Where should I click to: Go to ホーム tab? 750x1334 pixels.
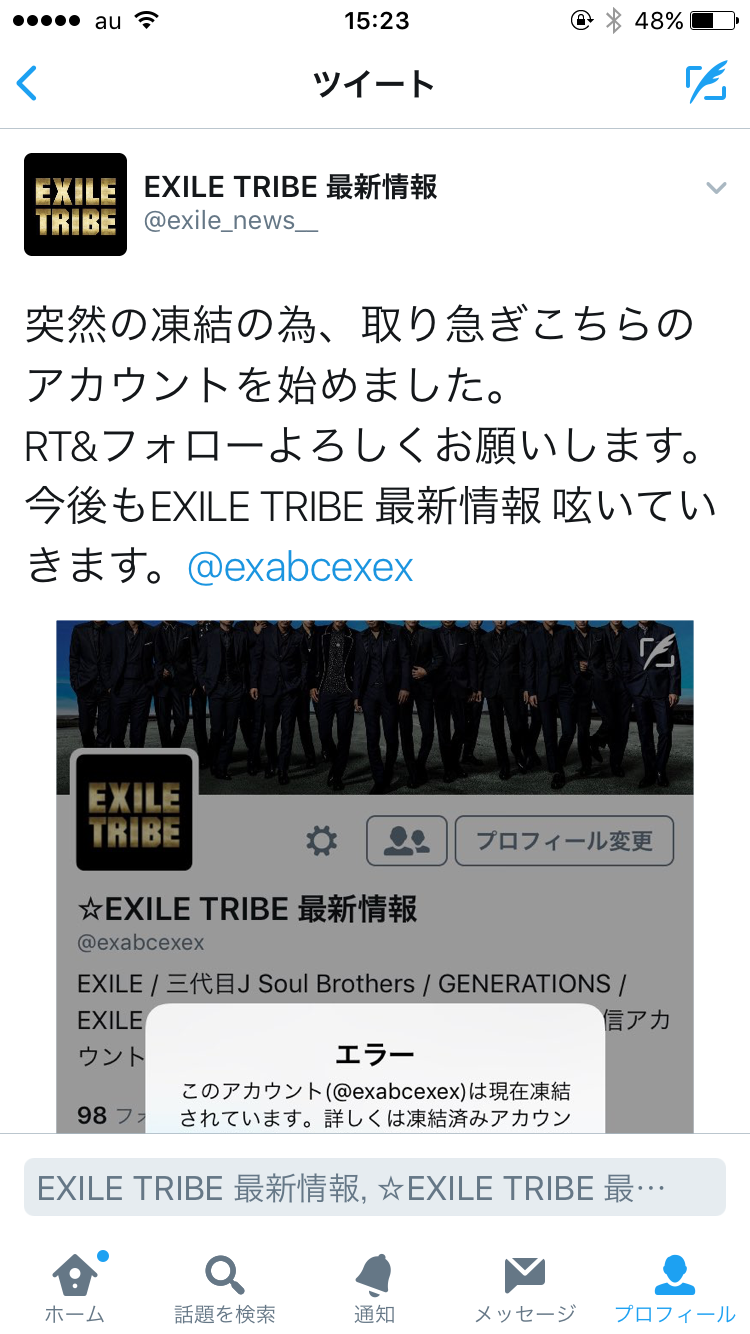[x=75, y=1287]
